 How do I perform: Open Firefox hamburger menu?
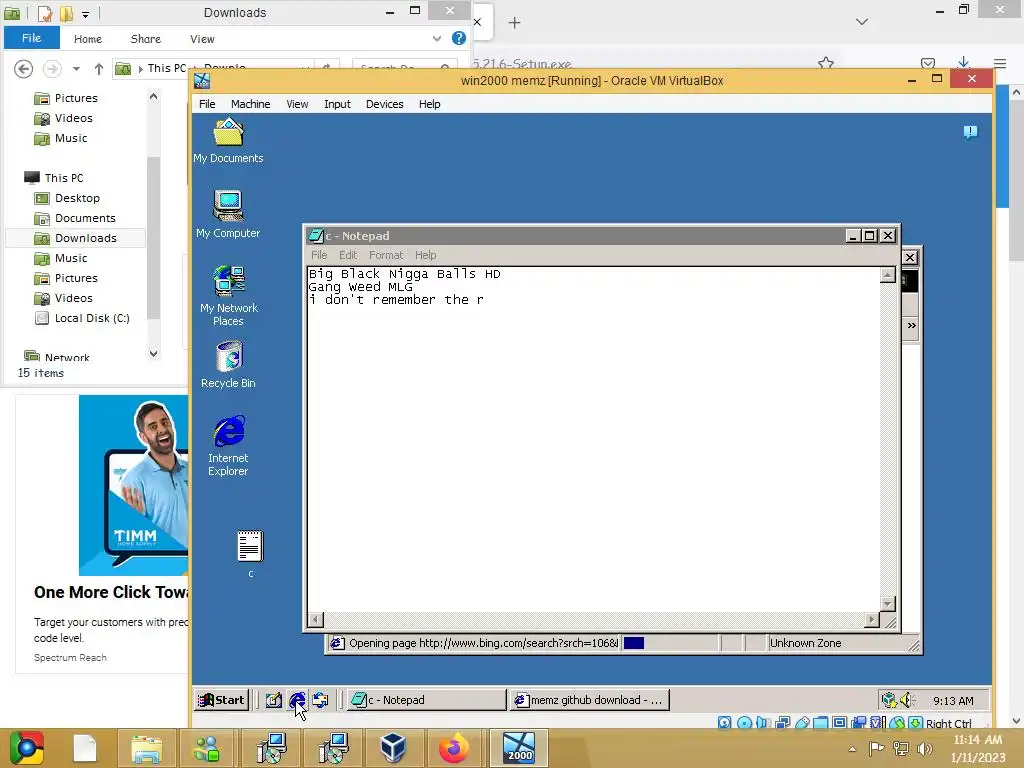click(1000, 63)
